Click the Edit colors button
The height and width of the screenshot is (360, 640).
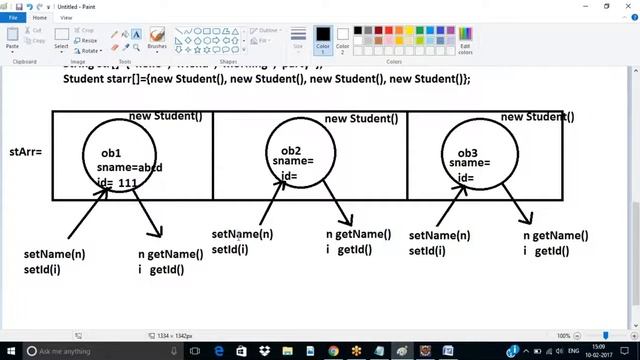[x=465, y=40]
